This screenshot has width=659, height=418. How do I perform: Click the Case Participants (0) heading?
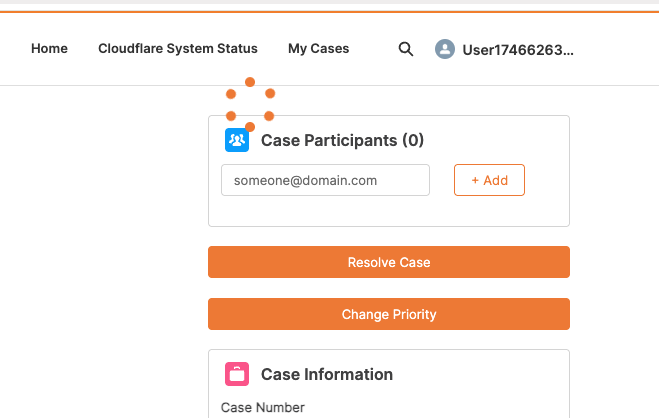[342, 140]
